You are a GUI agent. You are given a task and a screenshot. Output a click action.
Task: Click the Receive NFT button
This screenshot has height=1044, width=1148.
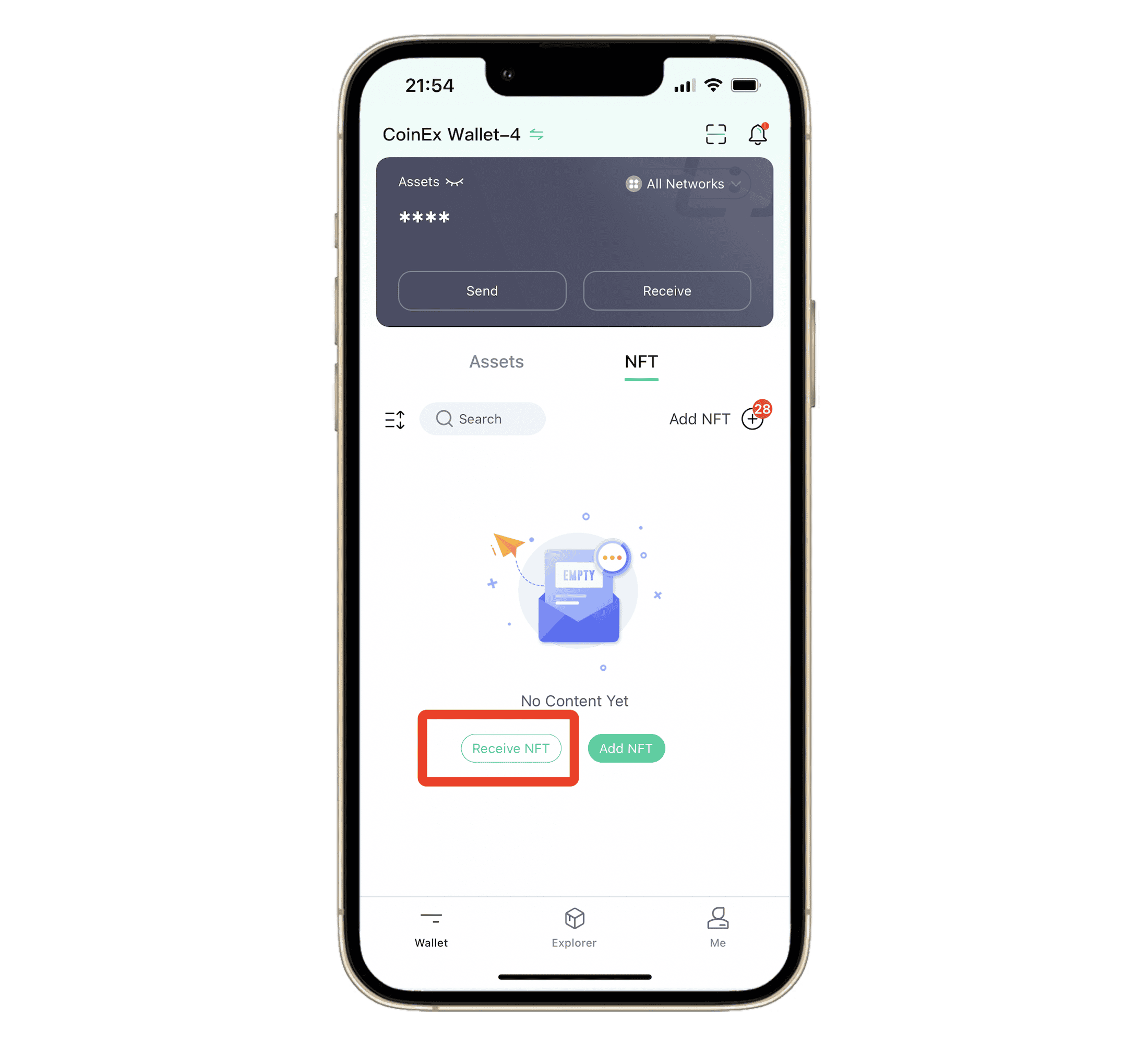(x=510, y=748)
